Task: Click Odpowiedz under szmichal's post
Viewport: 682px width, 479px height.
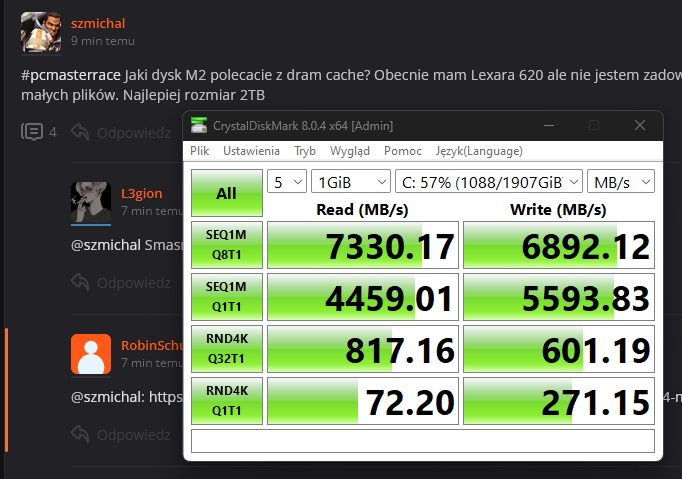Action: pos(134,132)
